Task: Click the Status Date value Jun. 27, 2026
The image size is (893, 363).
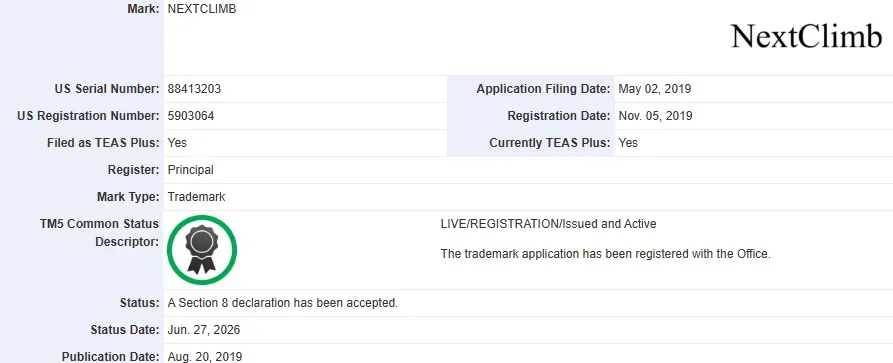Action: [x=204, y=330]
